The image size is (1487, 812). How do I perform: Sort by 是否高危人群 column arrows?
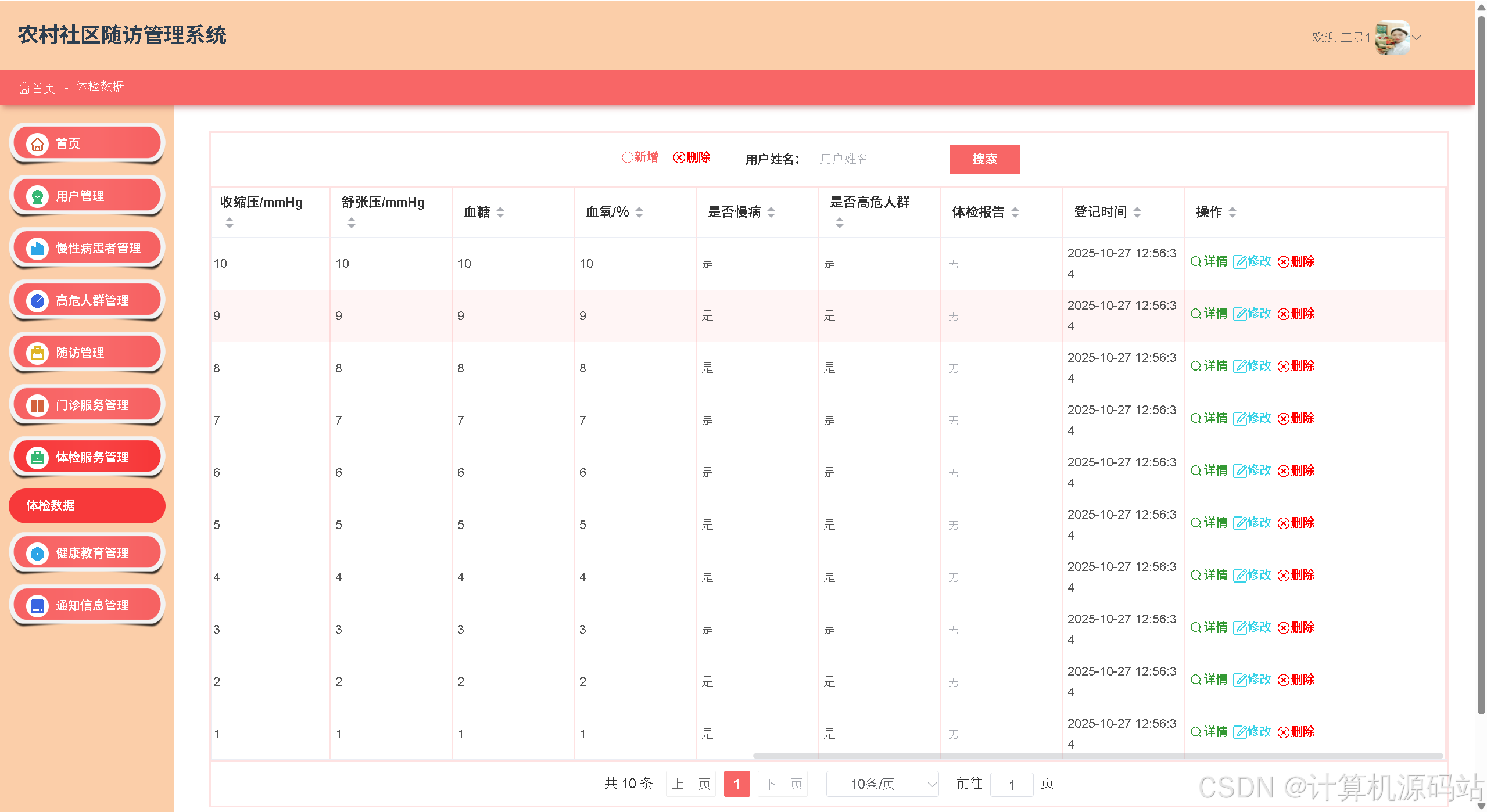(840, 222)
